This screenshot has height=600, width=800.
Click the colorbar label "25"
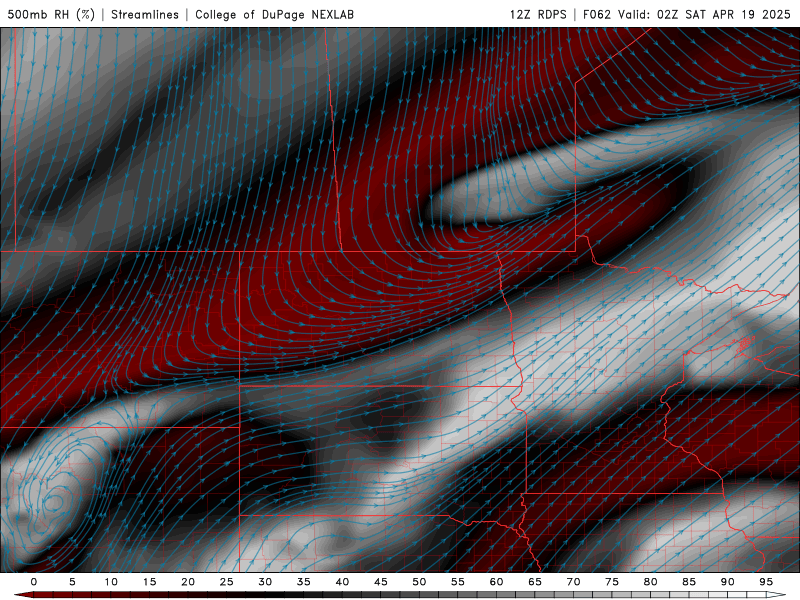(x=227, y=582)
